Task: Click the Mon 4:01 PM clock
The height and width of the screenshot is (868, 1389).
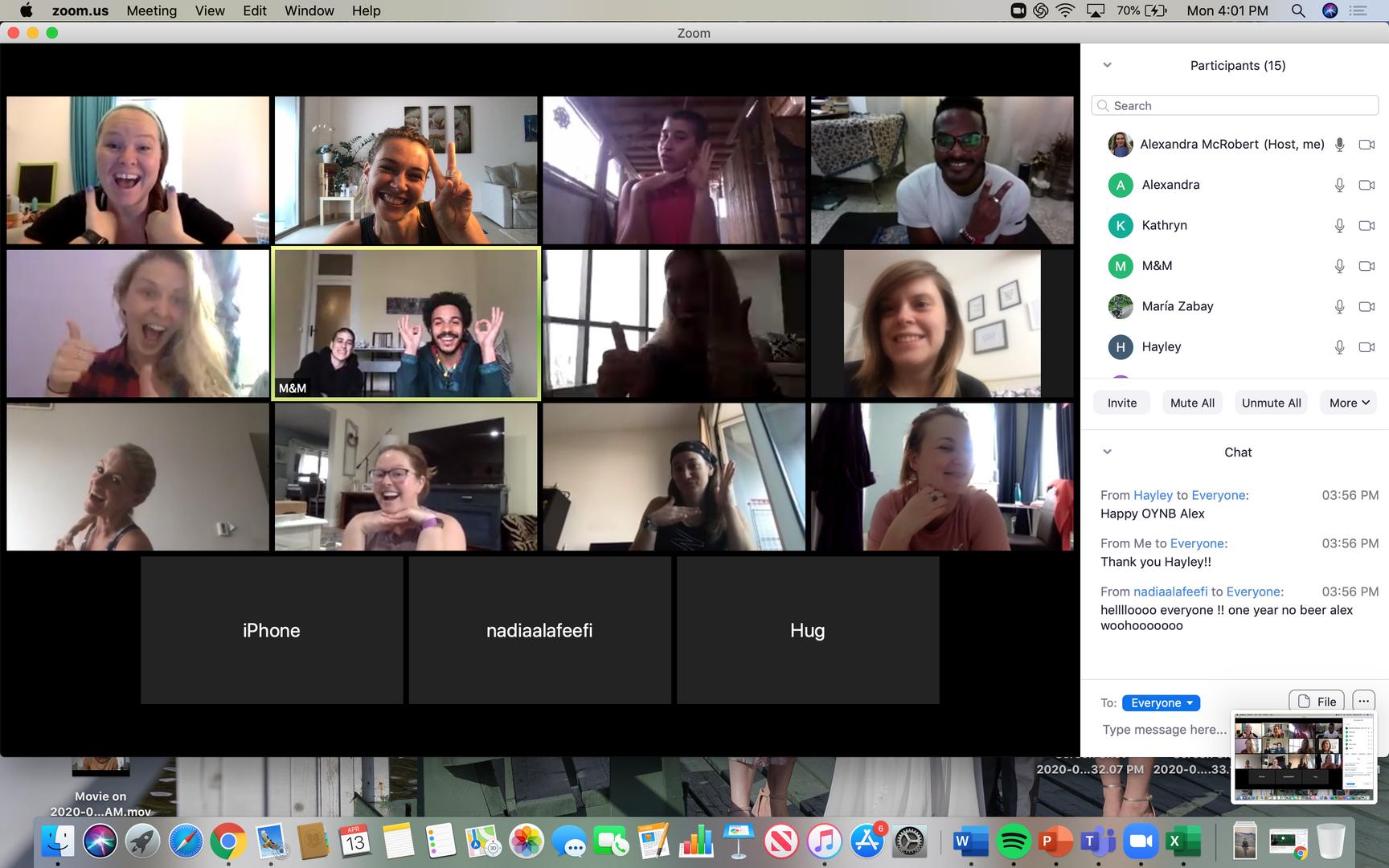Action: coord(1227,10)
